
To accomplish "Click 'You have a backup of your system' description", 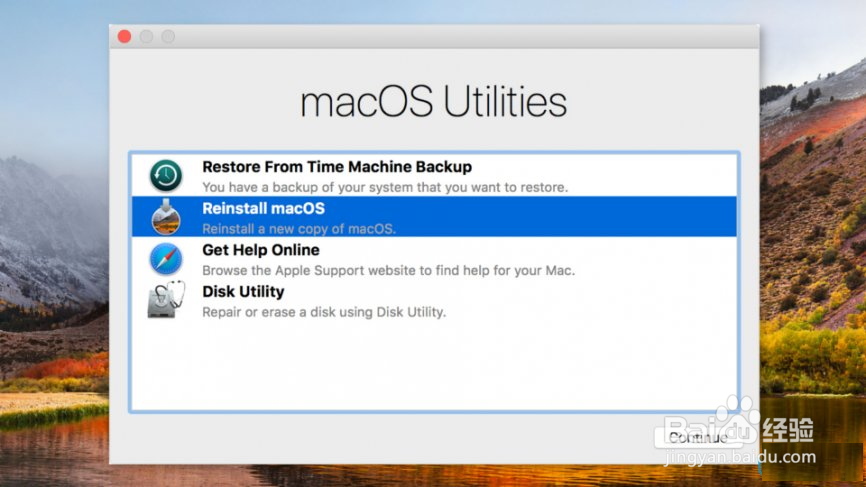I will [x=385, y=187].
